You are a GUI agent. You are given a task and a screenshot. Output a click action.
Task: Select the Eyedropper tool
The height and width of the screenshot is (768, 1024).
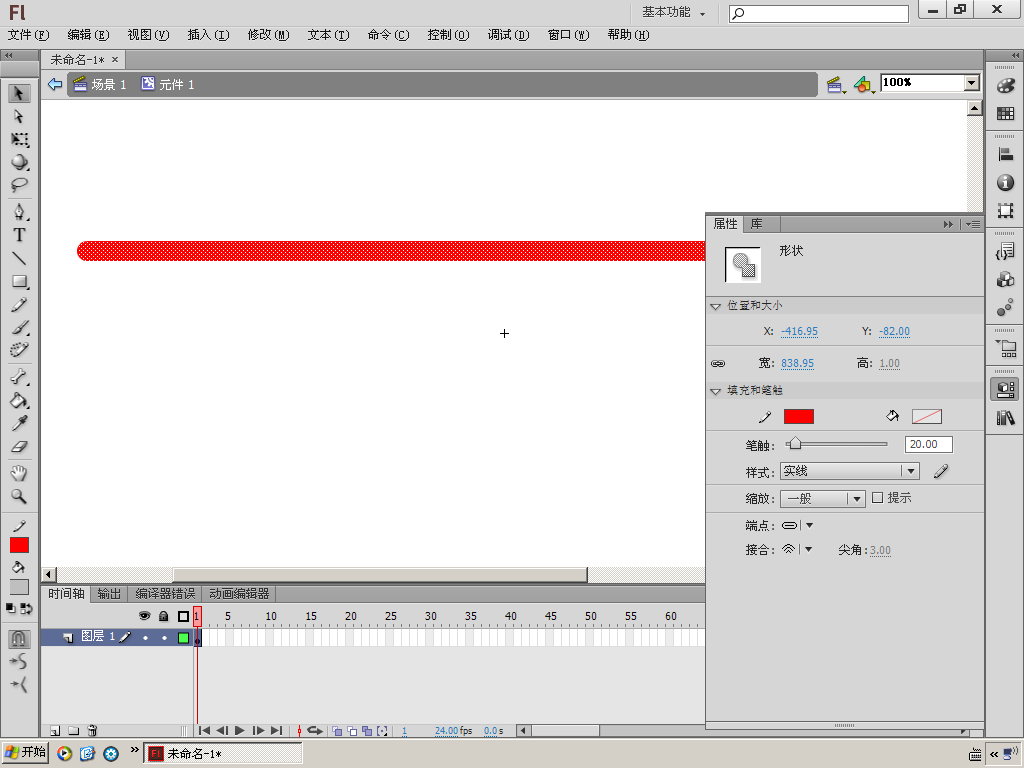(19, 423)
